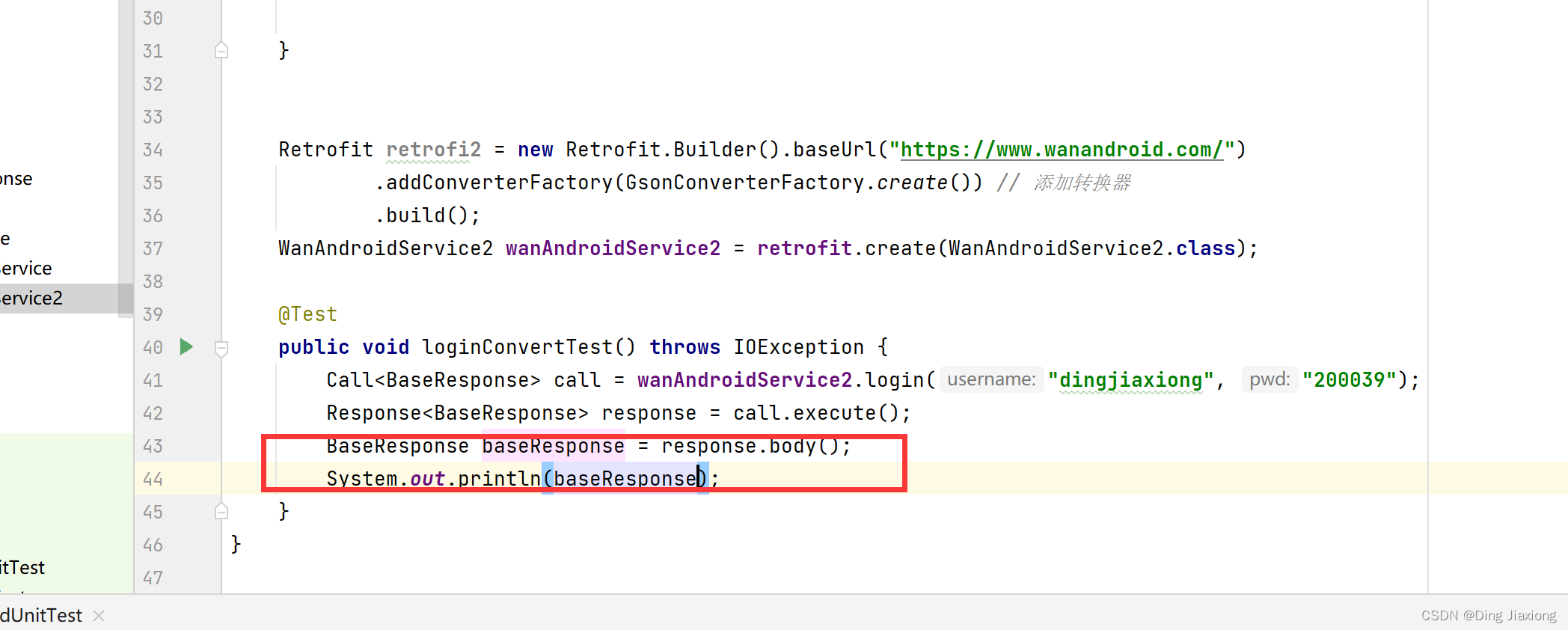Click fold end marker at line 45
Viewport: 1568px width, 630px height.
pos(221,512)
